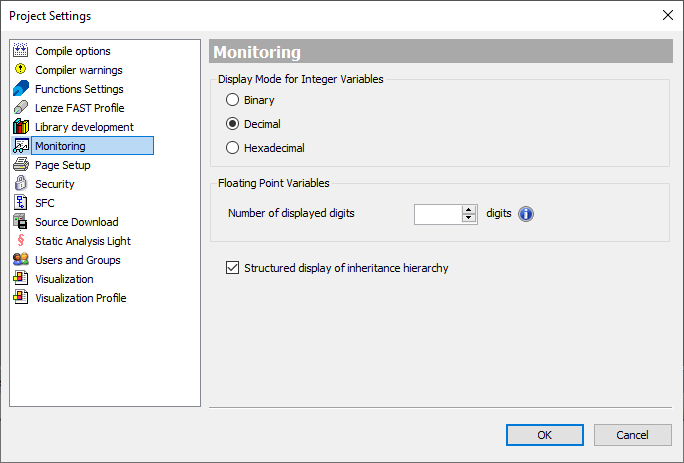Screen dimensions: 684x463
Task: Click the Monitoring header title
Action: click(257, 52)
